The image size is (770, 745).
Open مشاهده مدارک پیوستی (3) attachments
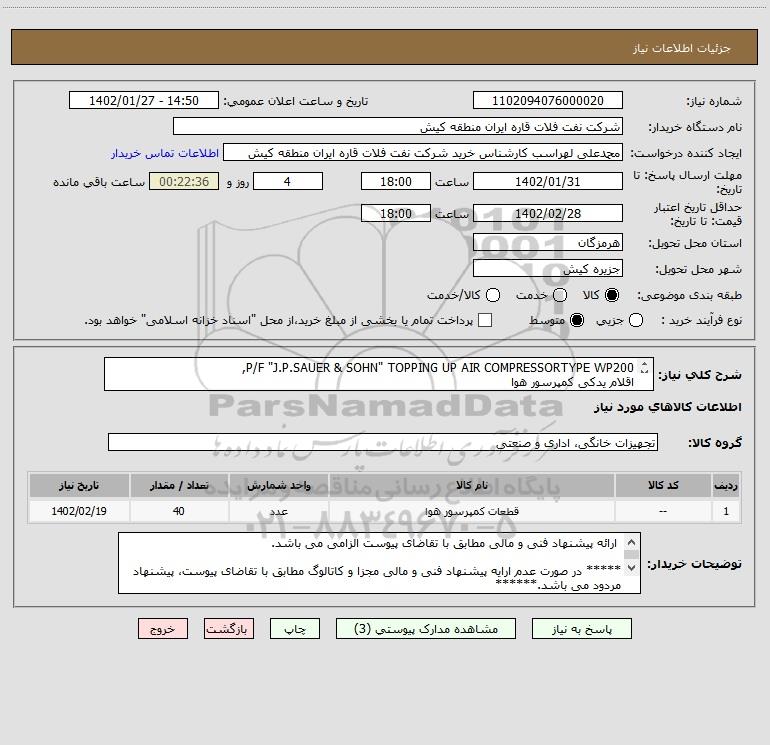[426, 629]
